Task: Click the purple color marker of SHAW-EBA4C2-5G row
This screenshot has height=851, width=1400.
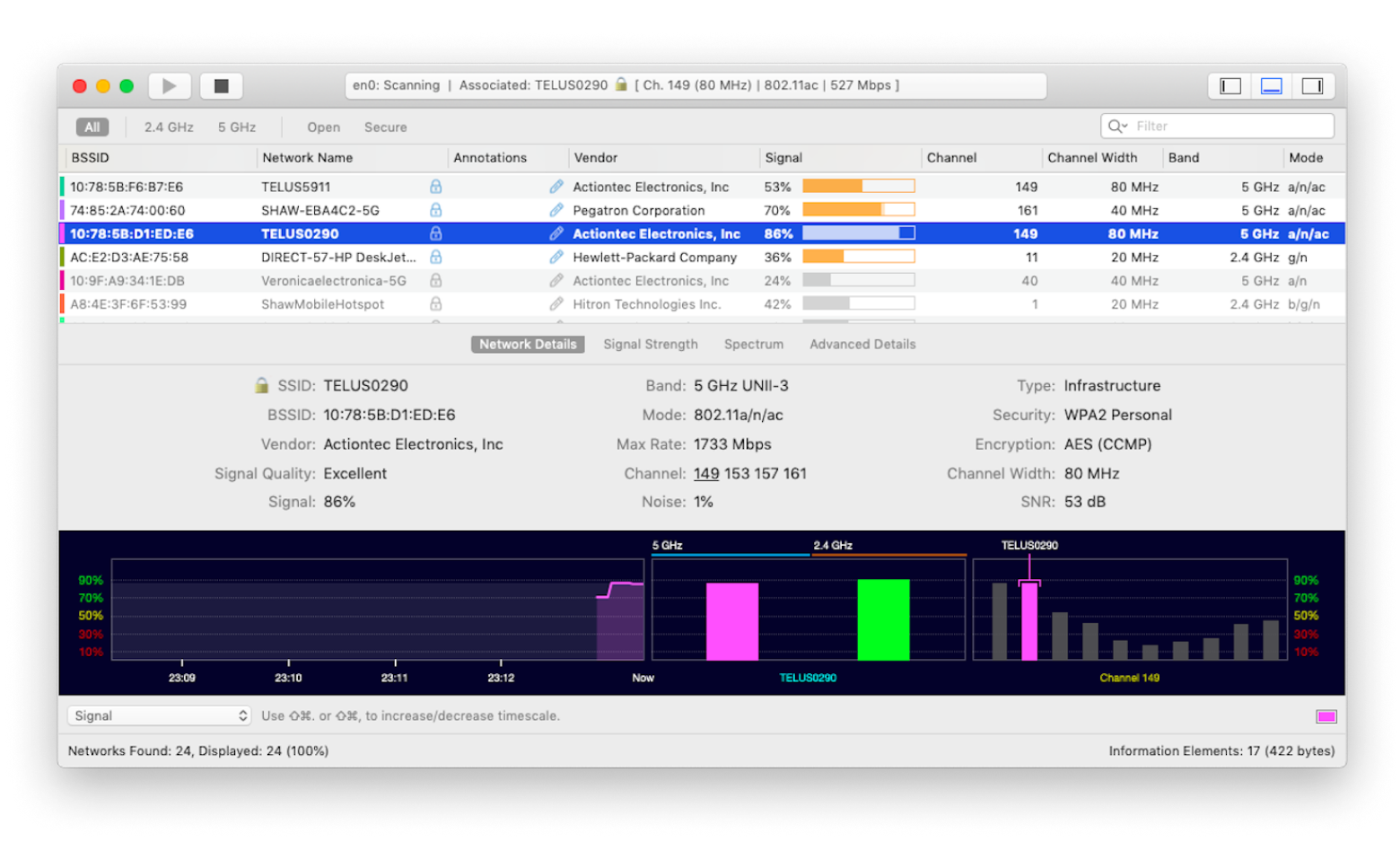Action: coord(62,210)
